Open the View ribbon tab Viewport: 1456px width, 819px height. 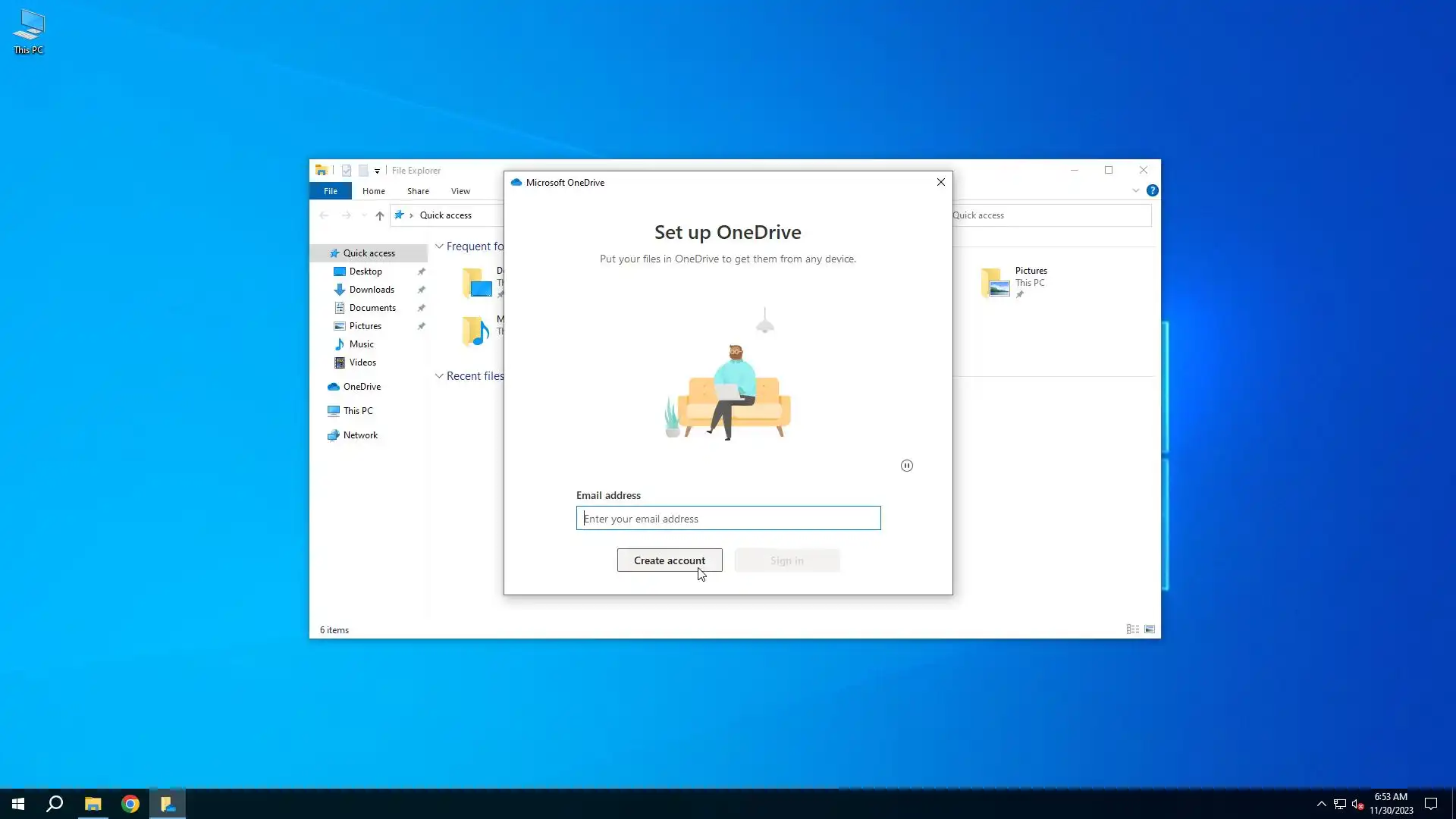[460, 191]
